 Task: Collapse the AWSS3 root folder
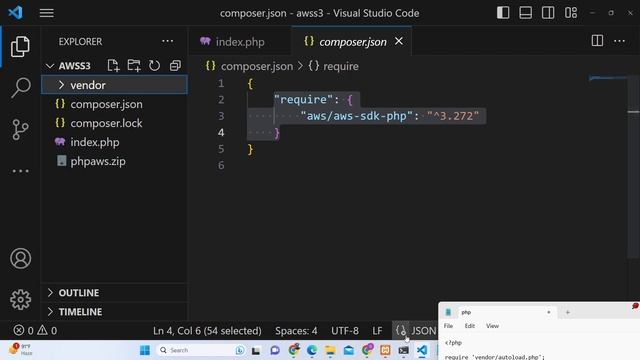[50, 66]
